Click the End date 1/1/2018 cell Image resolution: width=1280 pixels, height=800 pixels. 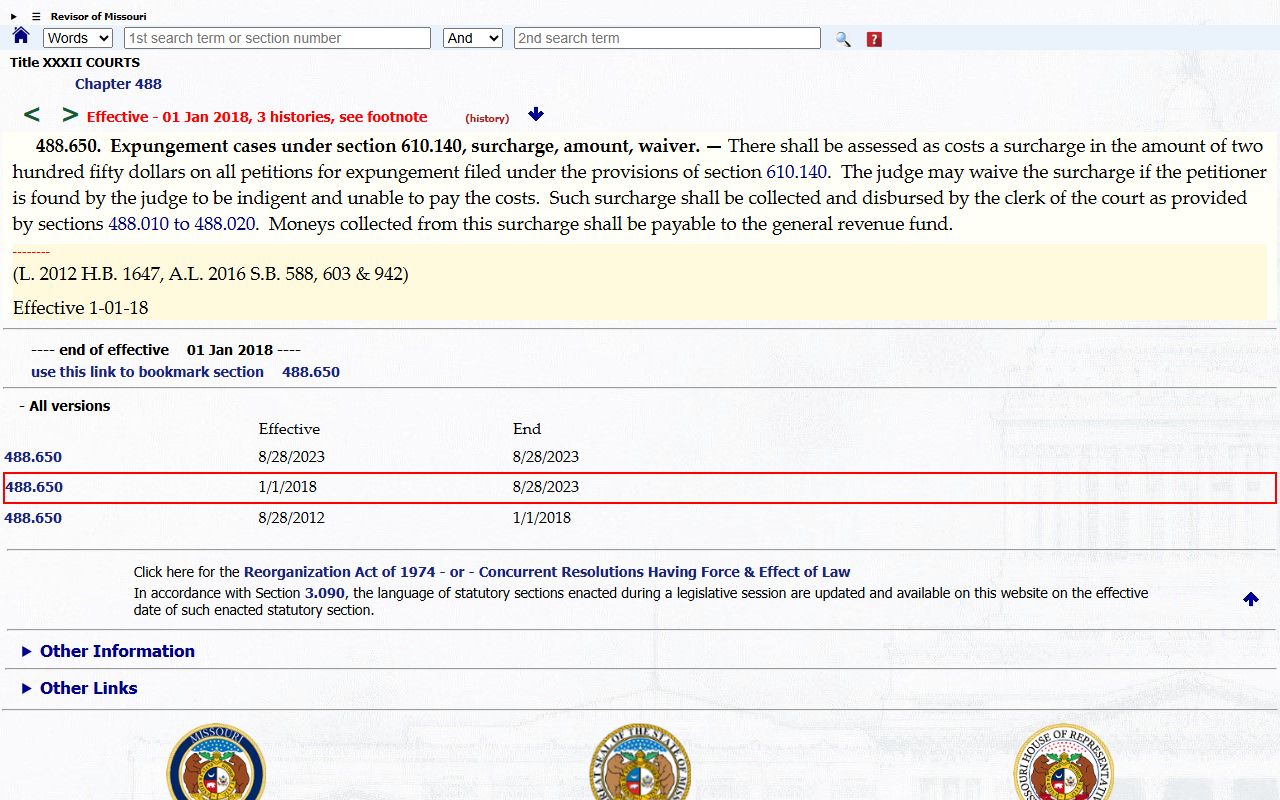point(542,518)
